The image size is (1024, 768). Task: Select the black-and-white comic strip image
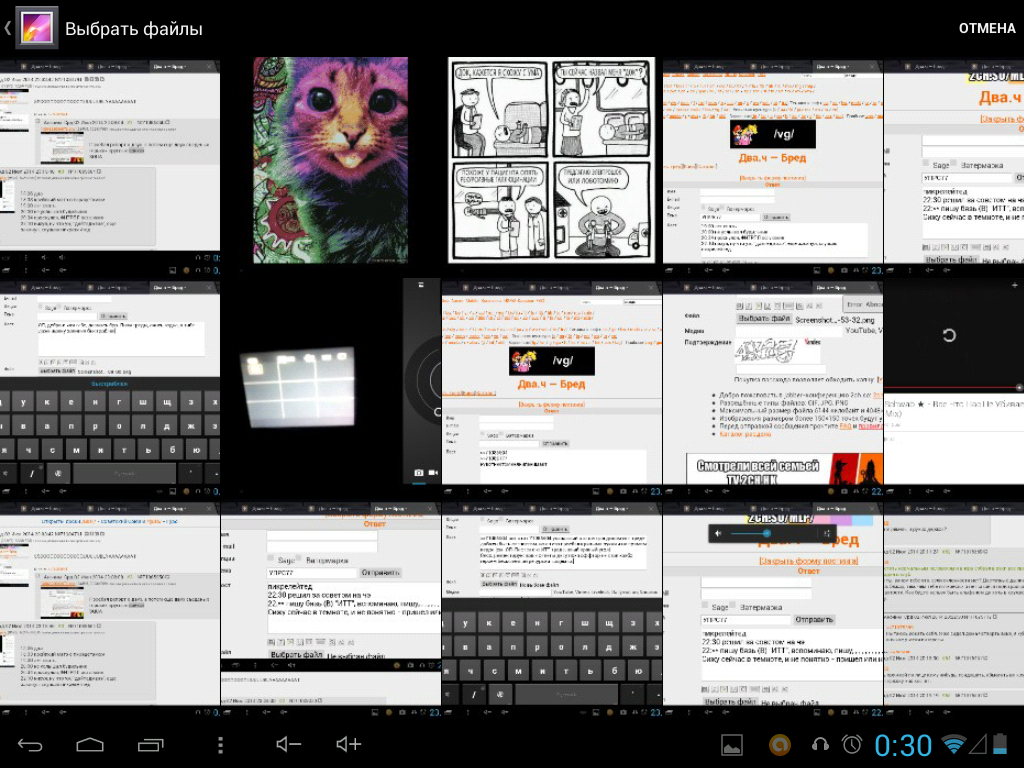[x=551, y=160]
